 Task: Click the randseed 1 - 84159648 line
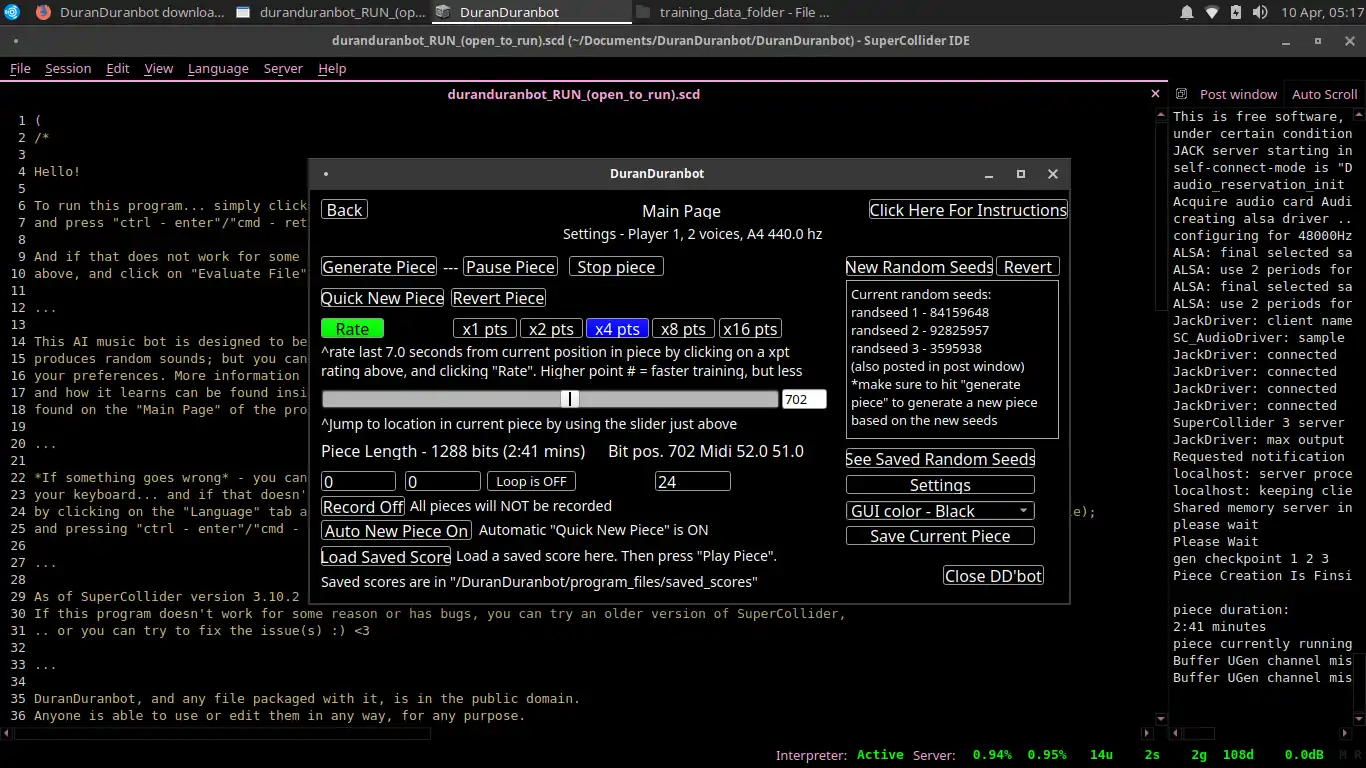point(920,313)
